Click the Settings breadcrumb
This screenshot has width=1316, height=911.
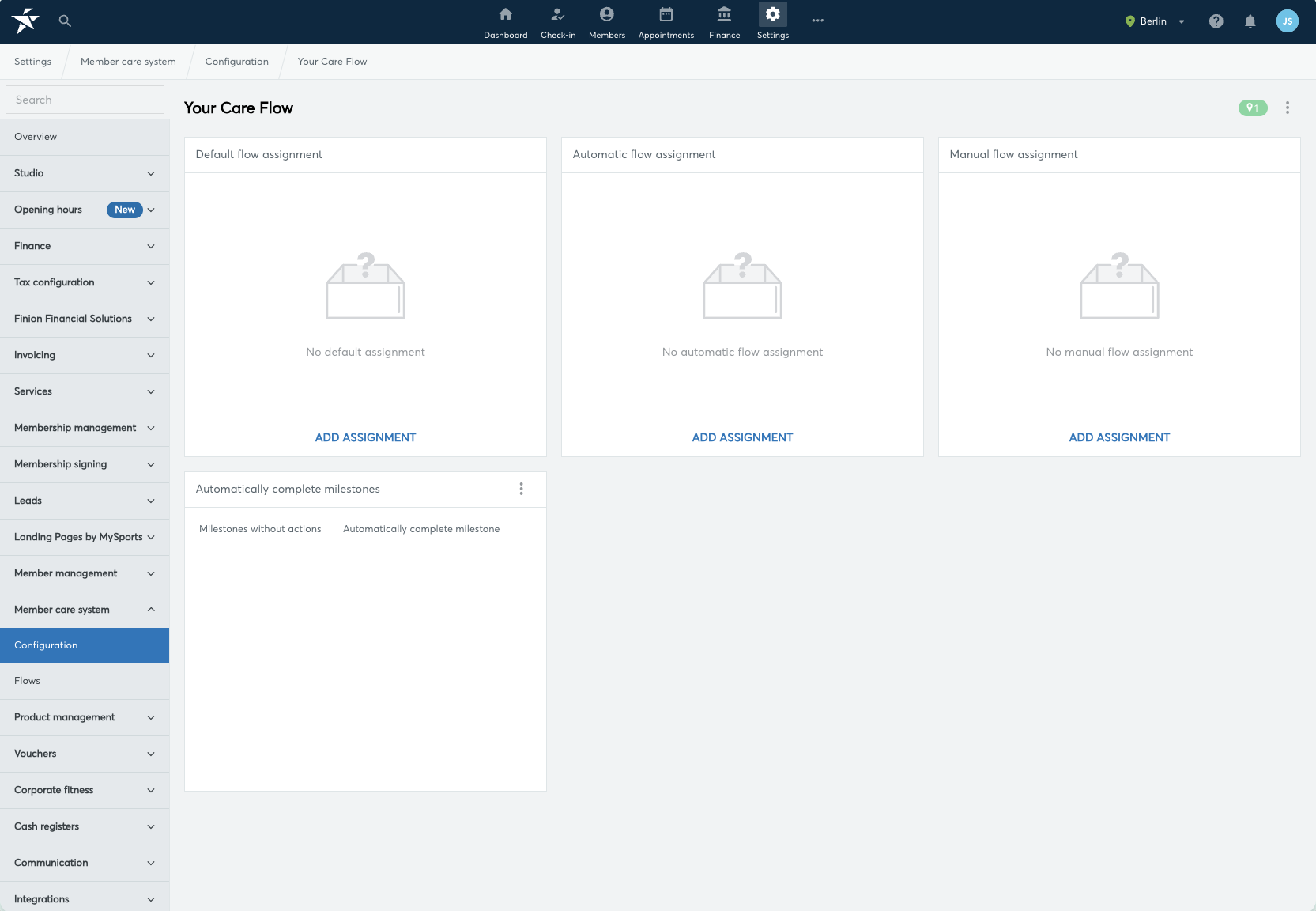[x=32, y=62]
